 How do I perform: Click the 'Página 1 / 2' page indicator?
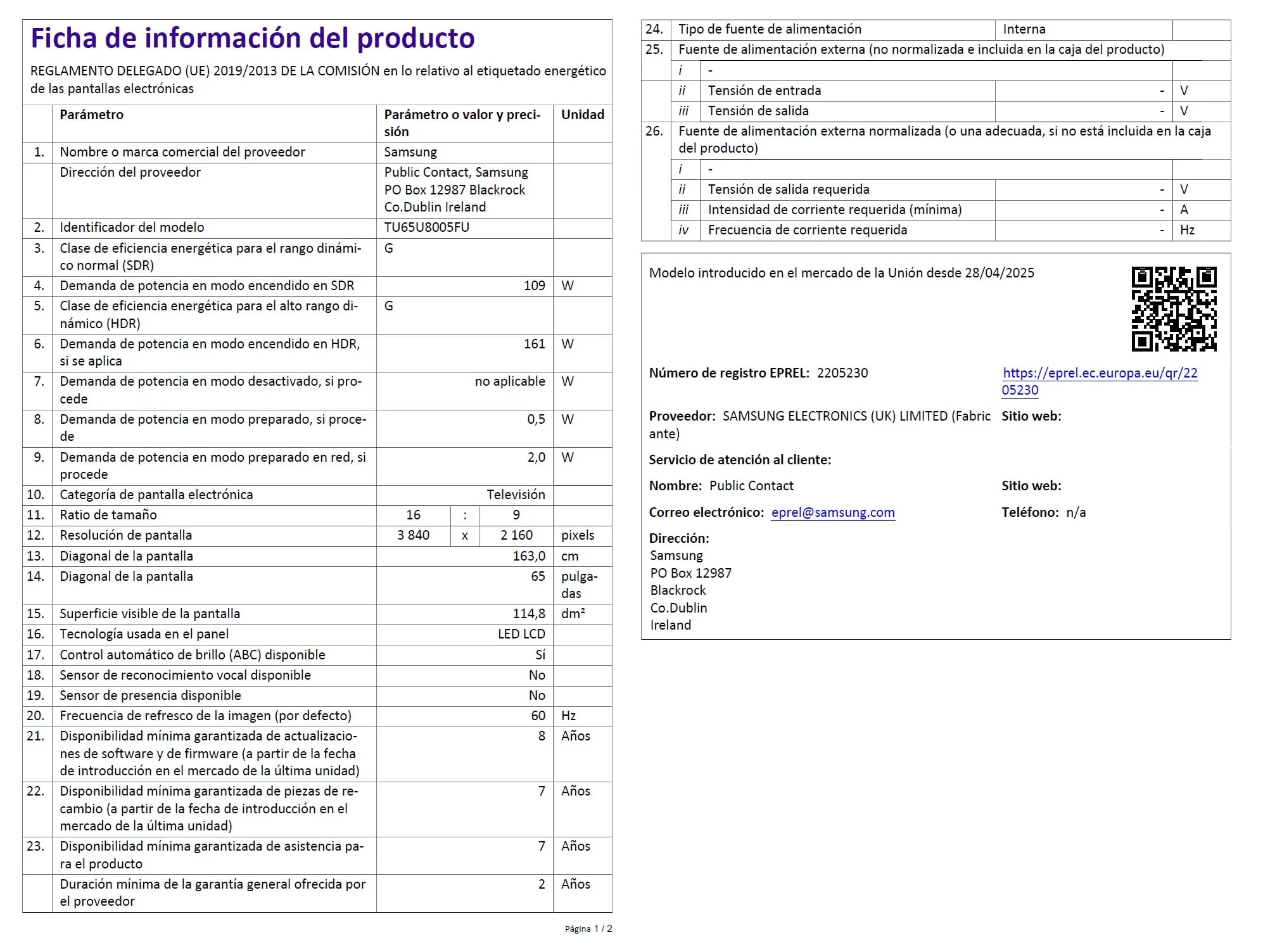[x=588, y=929]
